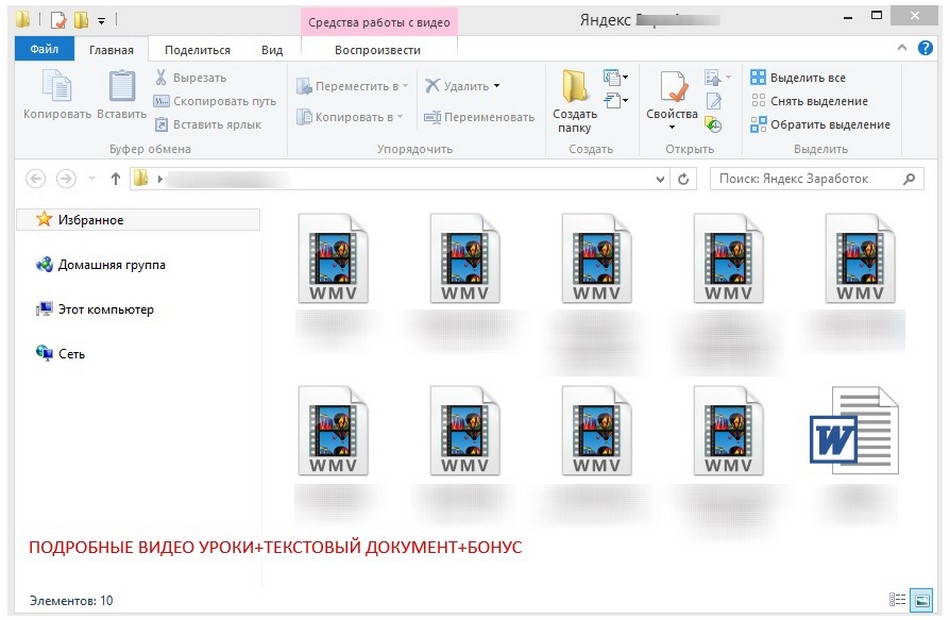Click Вставить ярлык command
Image resolution: width=950 pixels, height=620 pixels.
pyautogui.click(x=208, y=124)
